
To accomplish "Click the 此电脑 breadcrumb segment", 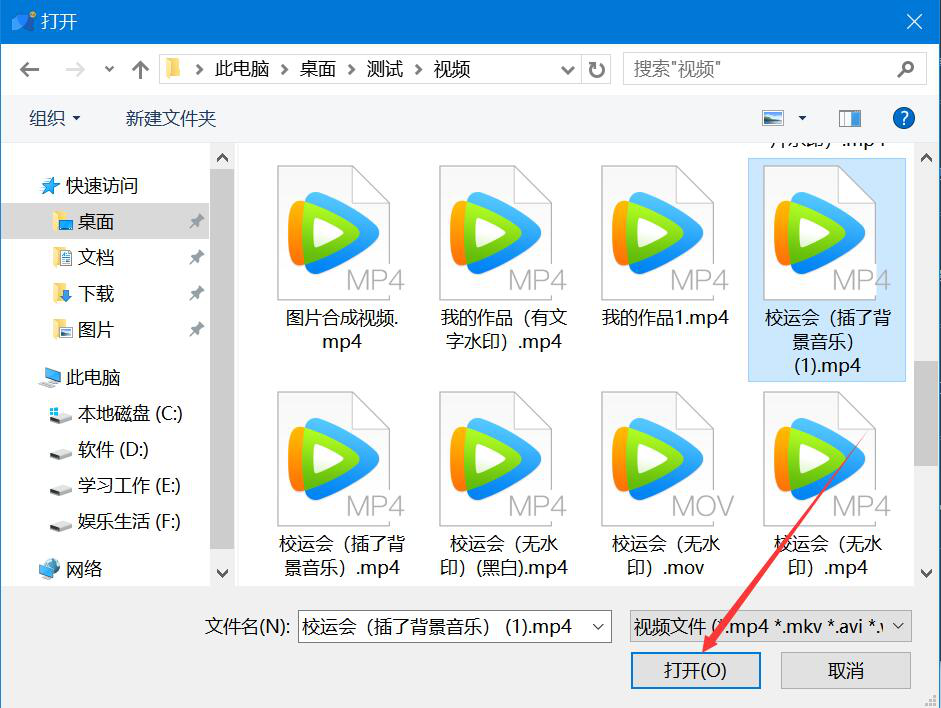I will 242,69.
